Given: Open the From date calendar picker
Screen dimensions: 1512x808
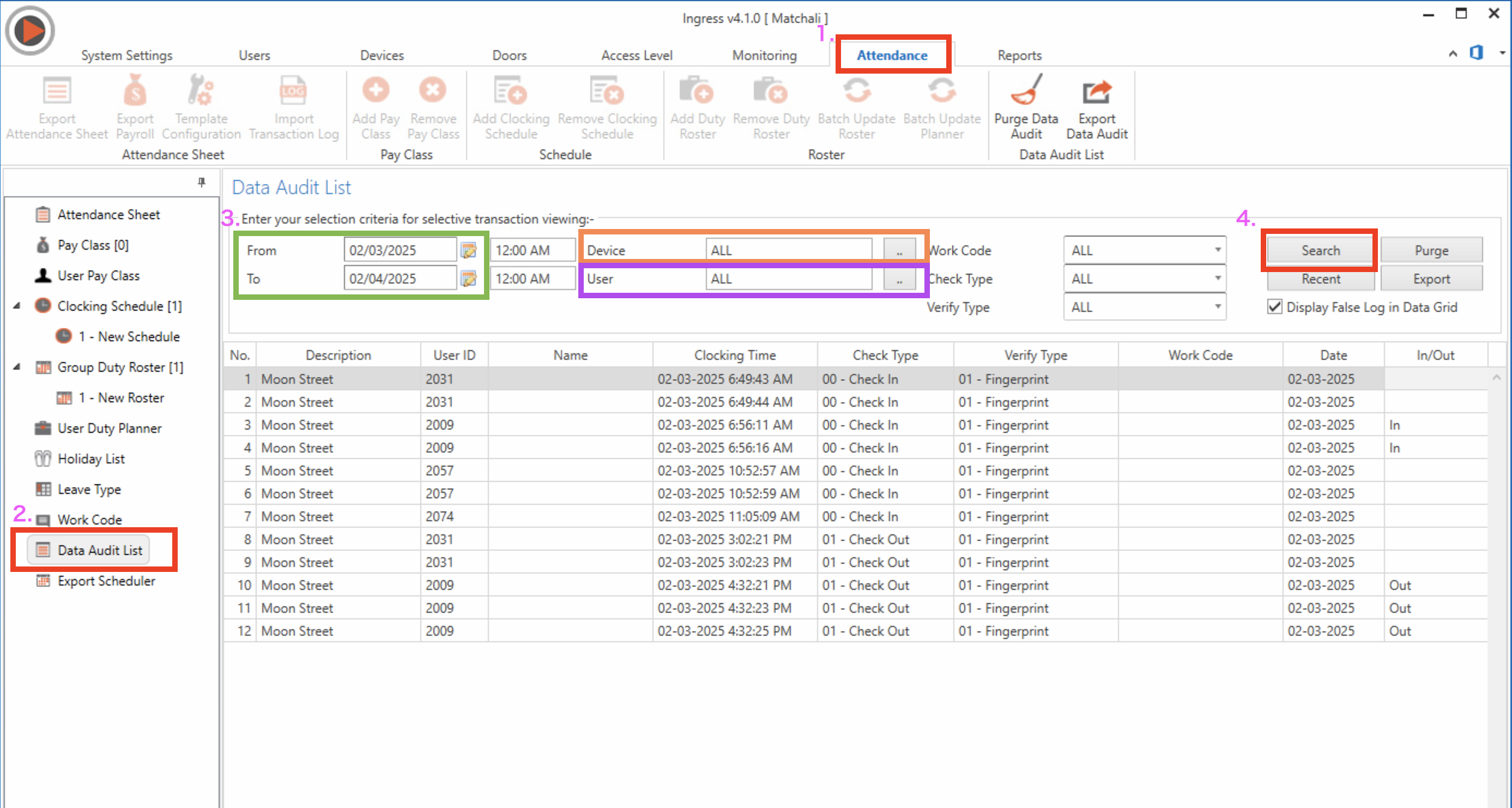Looking at the screenshot, I should 468,250.
